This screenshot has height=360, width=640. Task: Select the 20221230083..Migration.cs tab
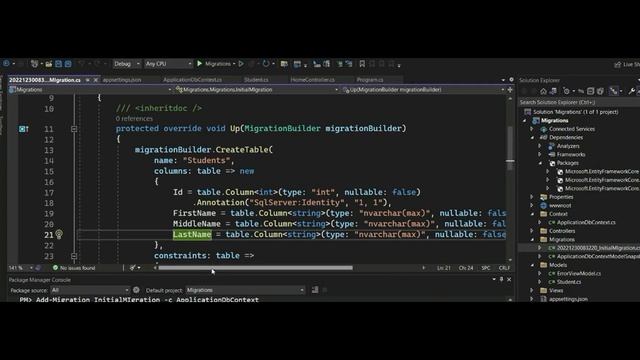click(44, 80)
